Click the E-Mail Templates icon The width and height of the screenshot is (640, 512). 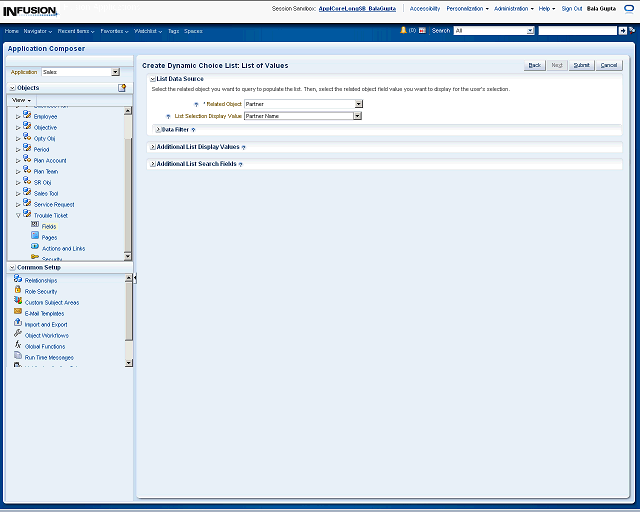(18, 312)
